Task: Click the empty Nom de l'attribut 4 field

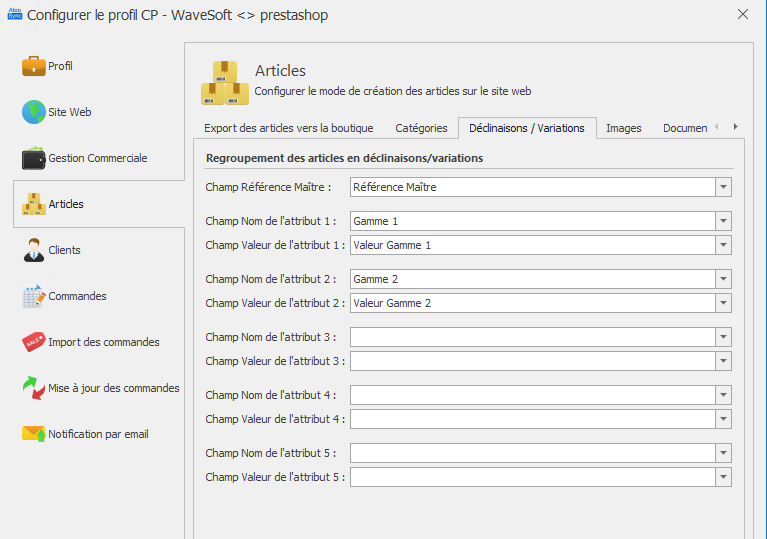Action: click(x=533, y=395)
